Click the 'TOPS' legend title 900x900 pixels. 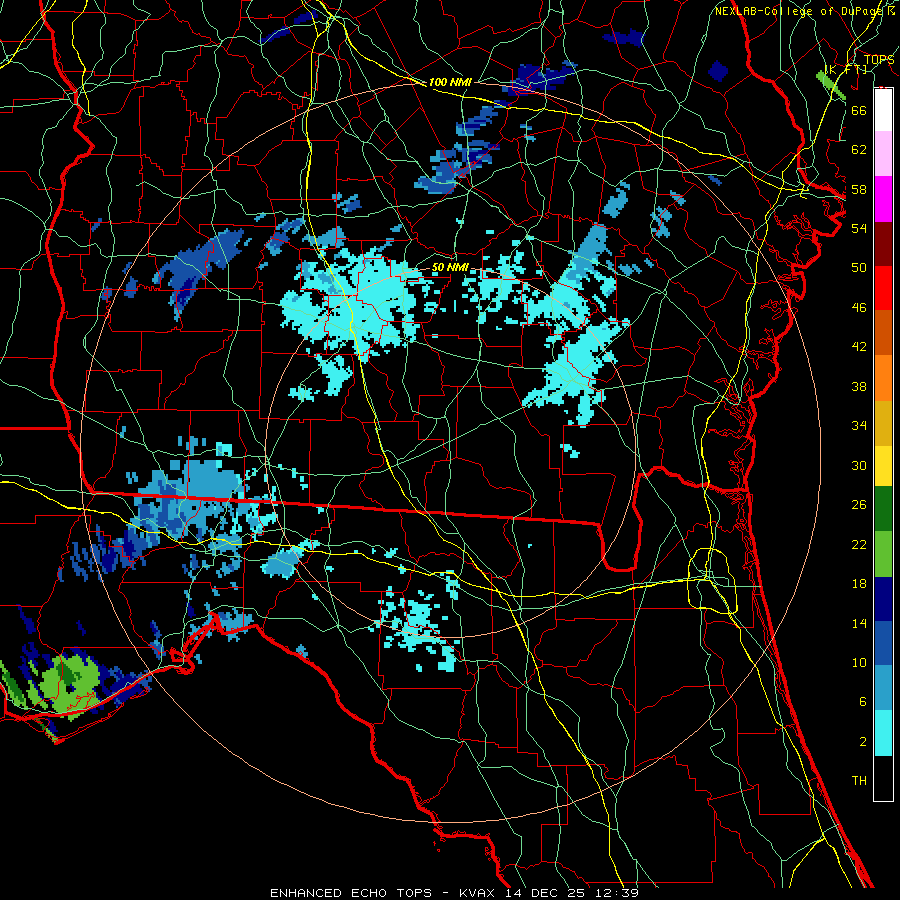(x=879, y=60)
